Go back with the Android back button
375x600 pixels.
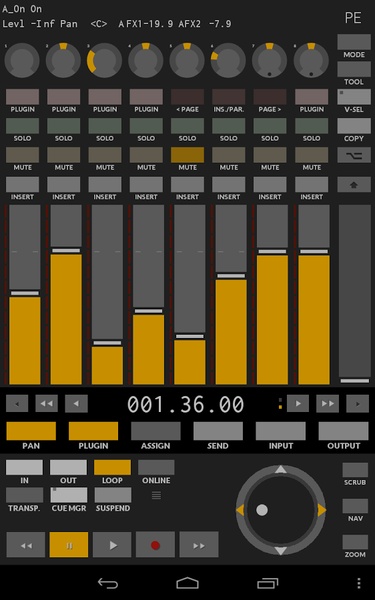[108, 583]
